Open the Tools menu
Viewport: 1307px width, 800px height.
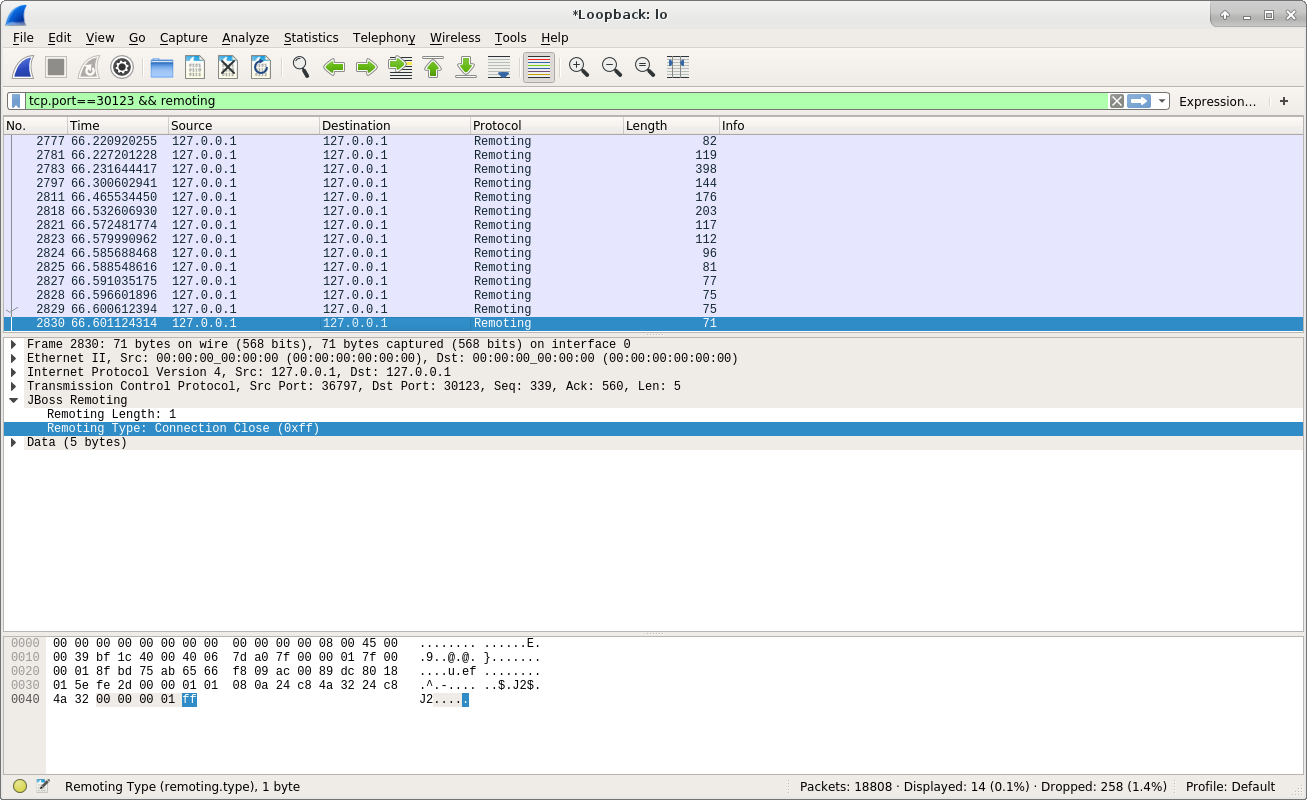pos(510,38)
